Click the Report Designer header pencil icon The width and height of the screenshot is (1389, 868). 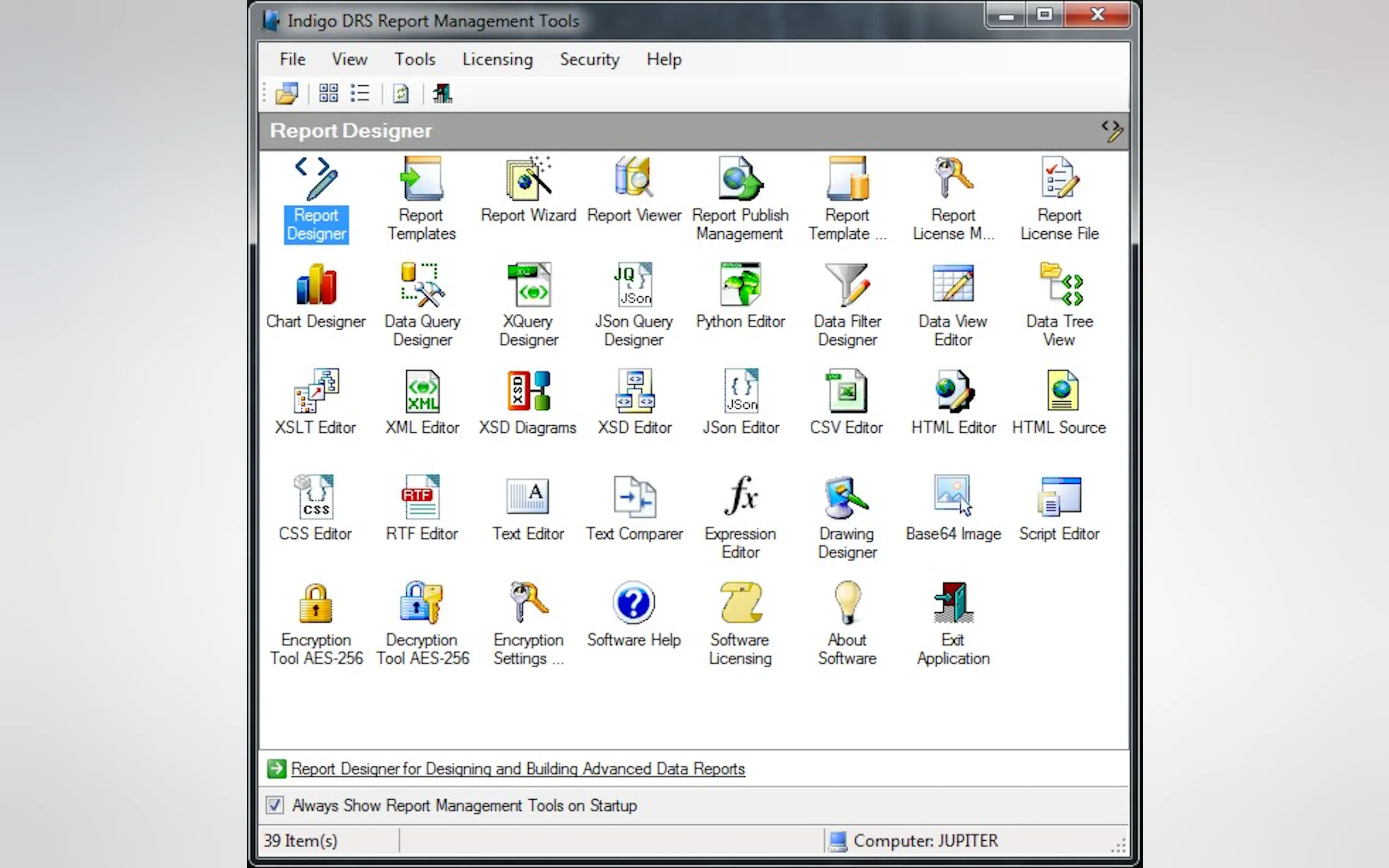click(x=1112, y=131)
